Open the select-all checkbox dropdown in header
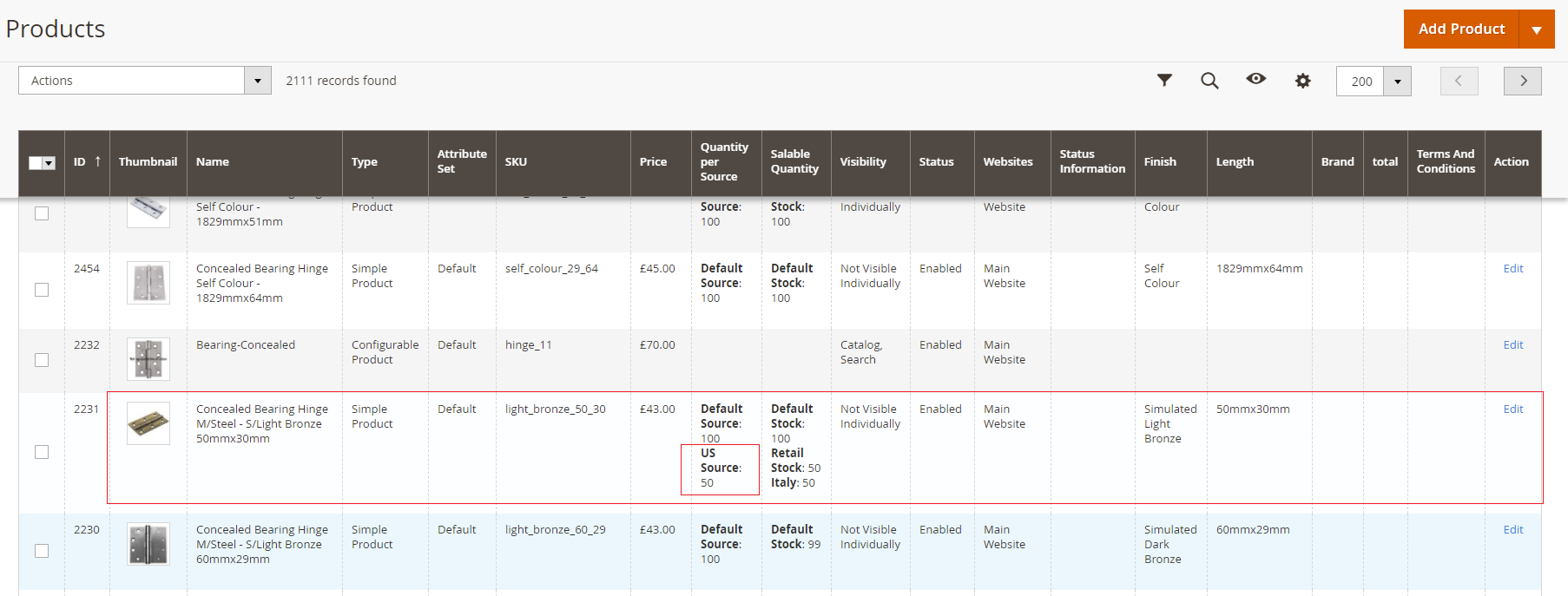The image size is (1568, 596). tap(49, 163)
